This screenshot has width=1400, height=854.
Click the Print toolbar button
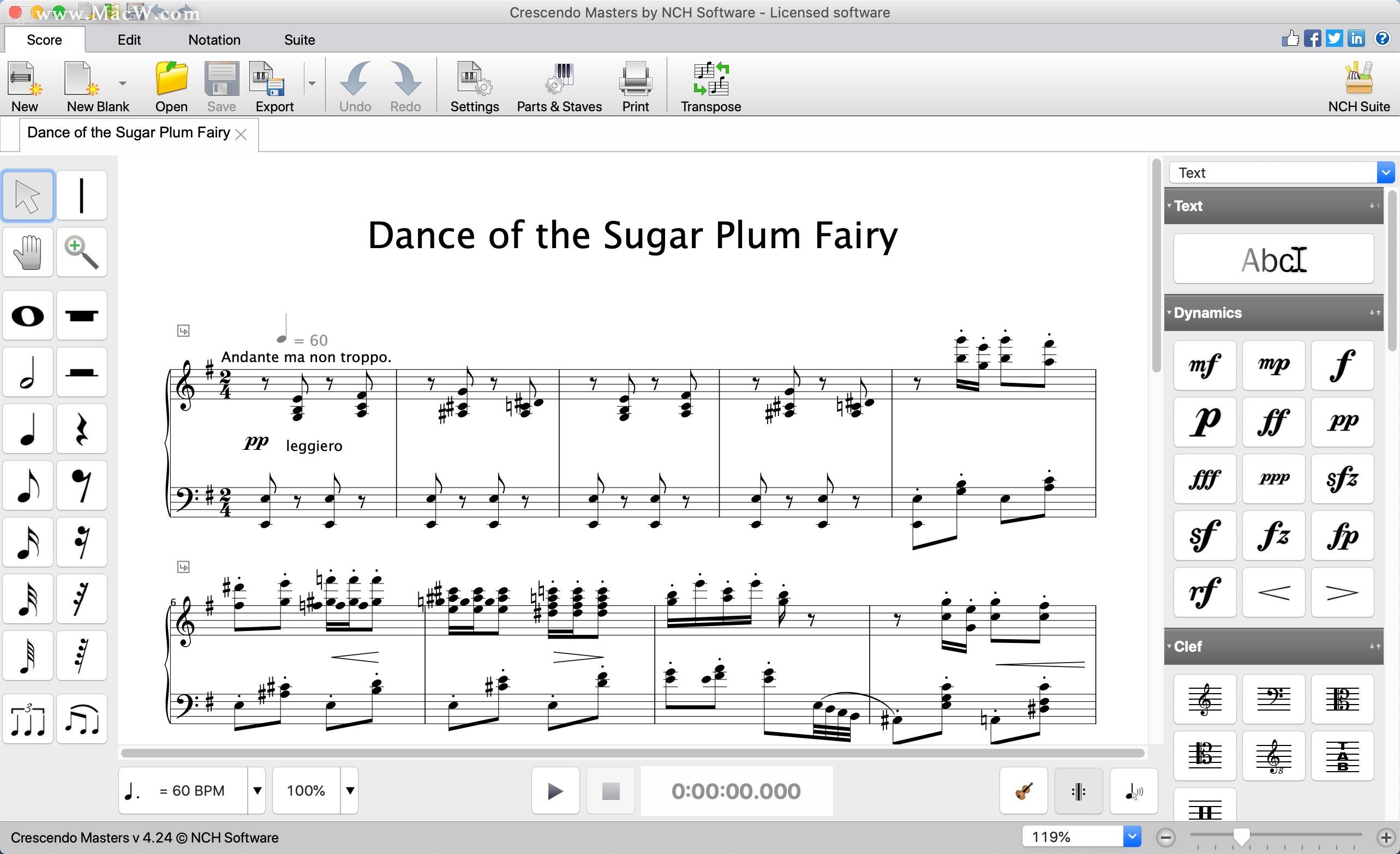[635, 86]
